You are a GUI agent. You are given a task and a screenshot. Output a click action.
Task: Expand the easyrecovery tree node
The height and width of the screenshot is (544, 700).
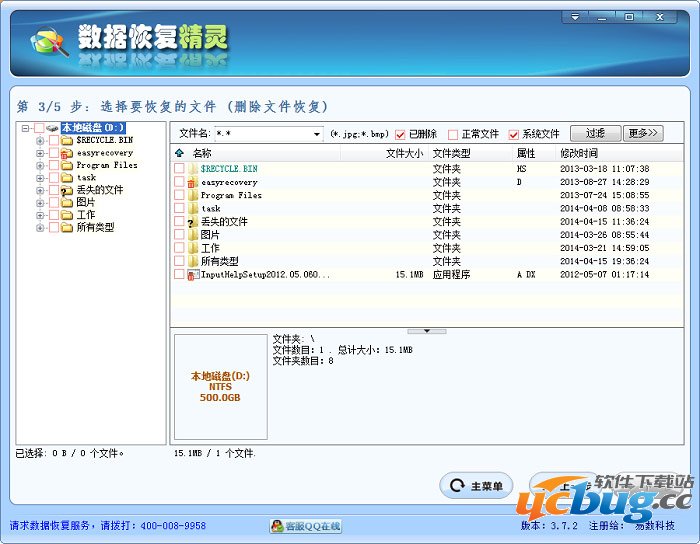click(40, 153)
